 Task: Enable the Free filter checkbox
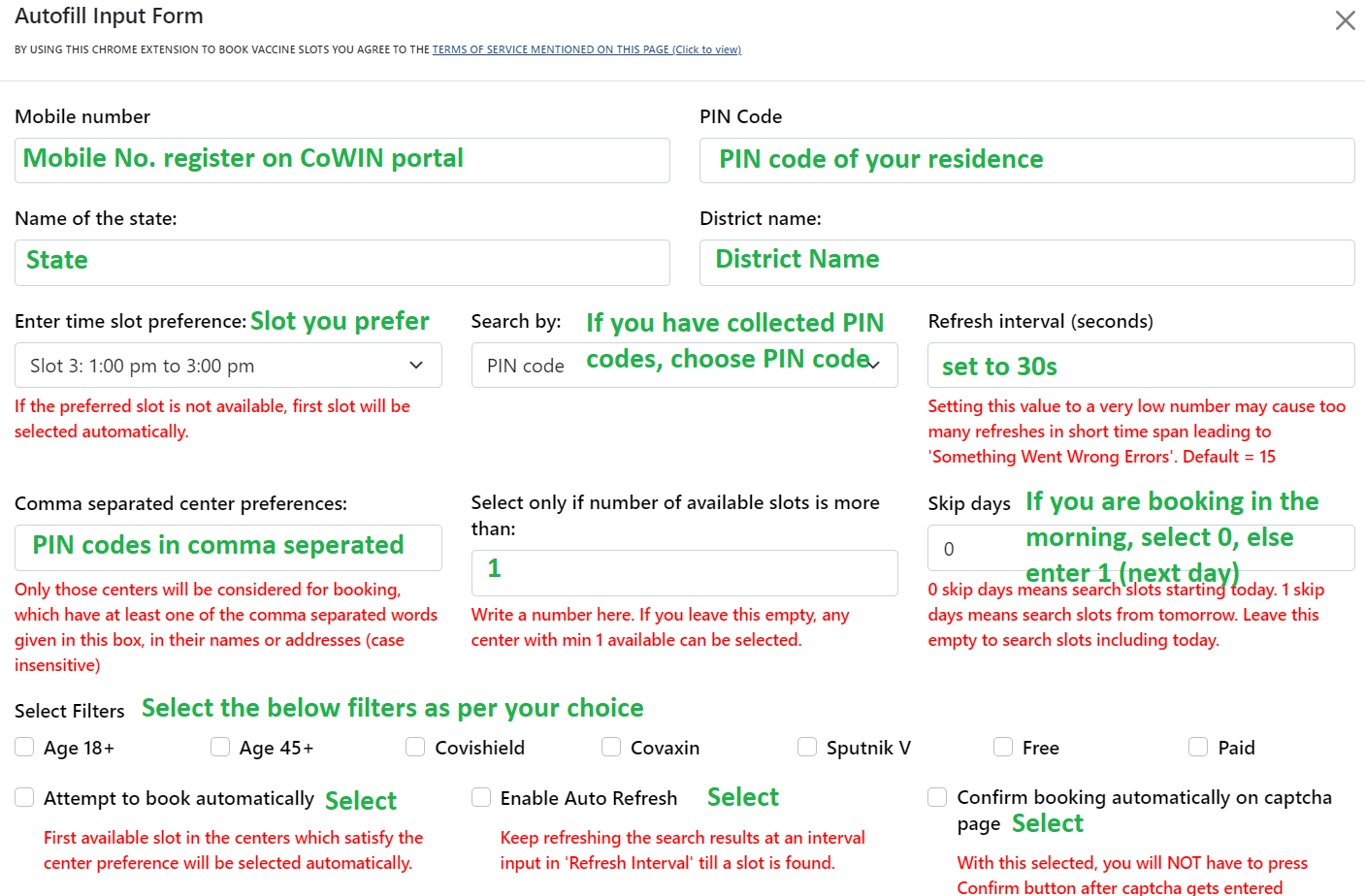point(1003,747)
